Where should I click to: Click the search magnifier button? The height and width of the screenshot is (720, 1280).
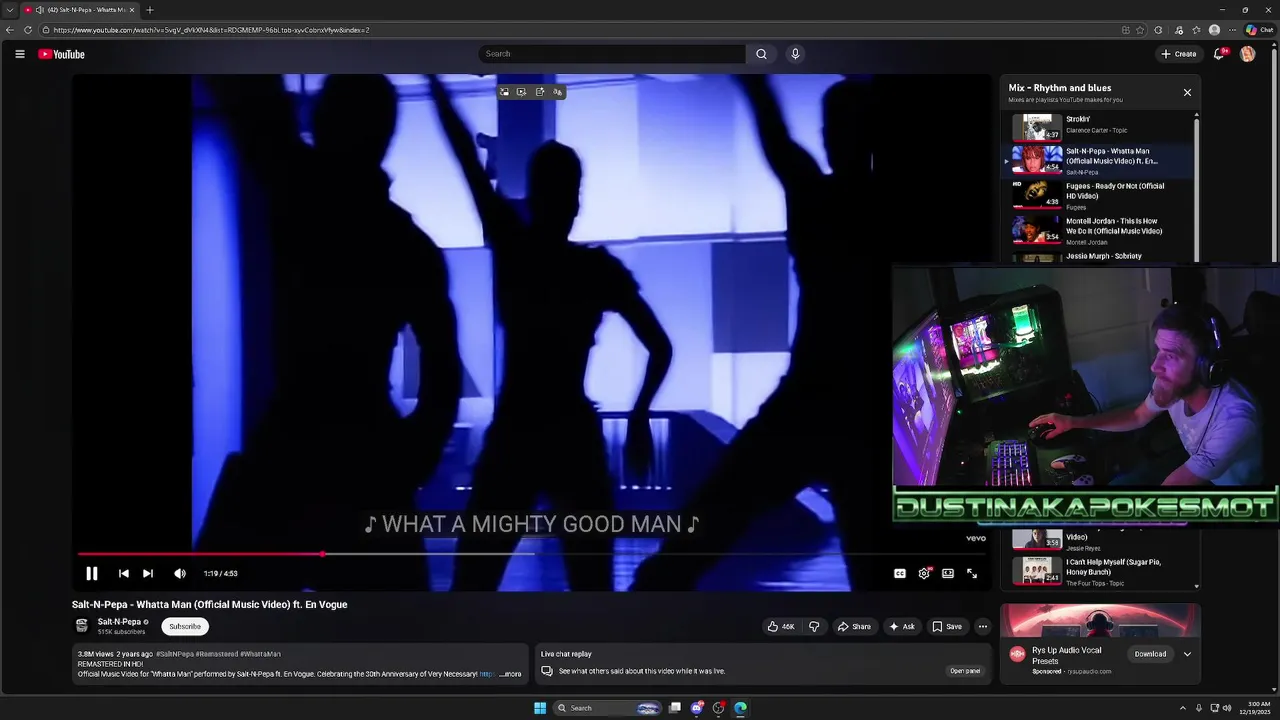pyautogui.click(x=761, y=54)
